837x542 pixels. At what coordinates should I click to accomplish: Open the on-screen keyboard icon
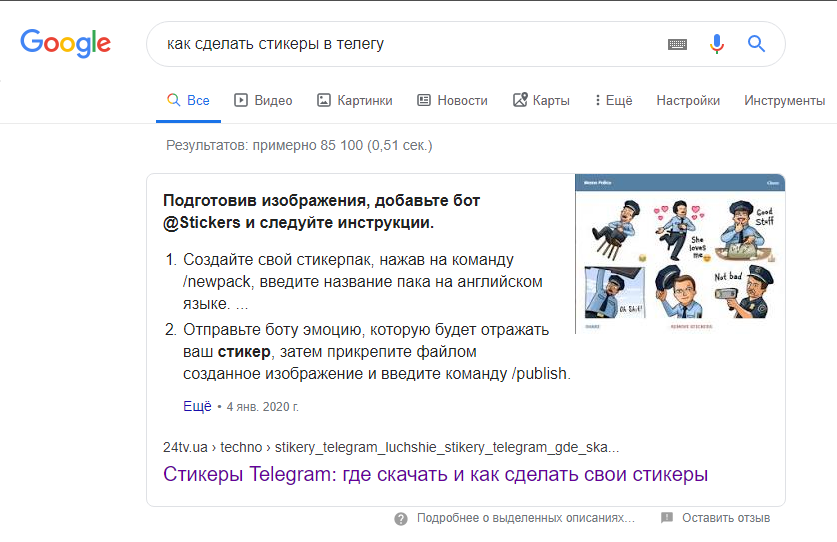pyautogui.click(x=677, y=44)
